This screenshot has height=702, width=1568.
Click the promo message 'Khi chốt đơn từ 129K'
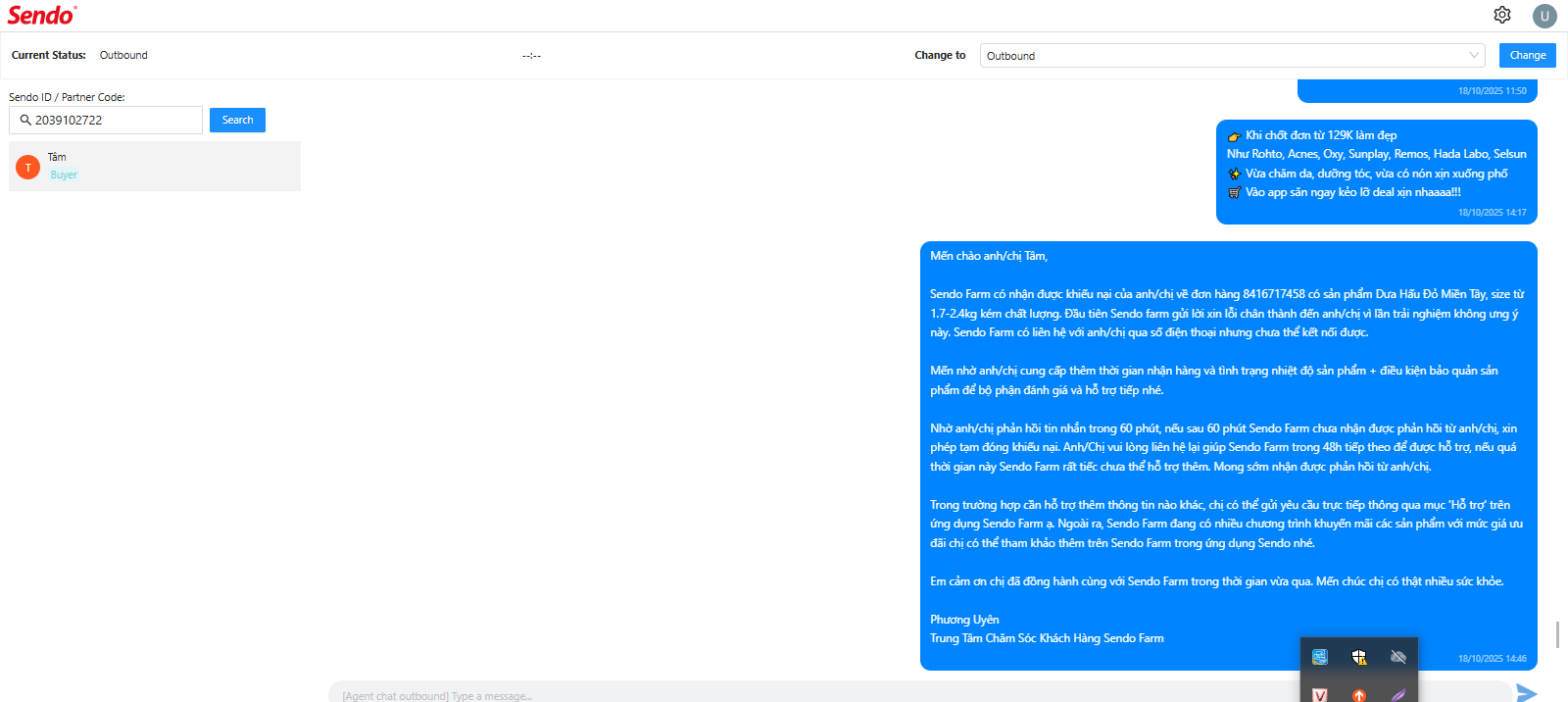pyautogui.click(x=1377, y=172)
